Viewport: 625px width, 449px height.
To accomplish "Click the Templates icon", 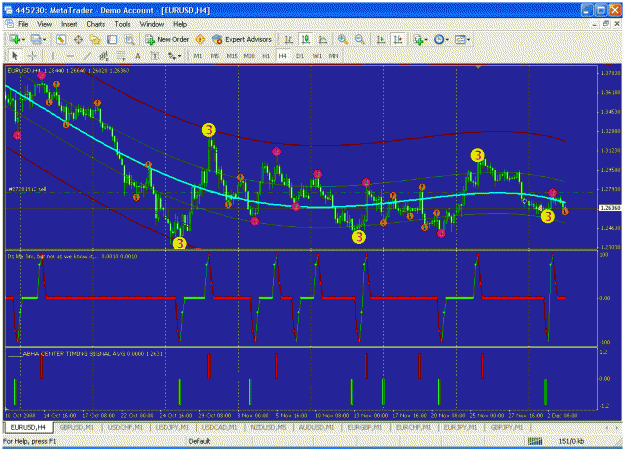I will 460,39.
